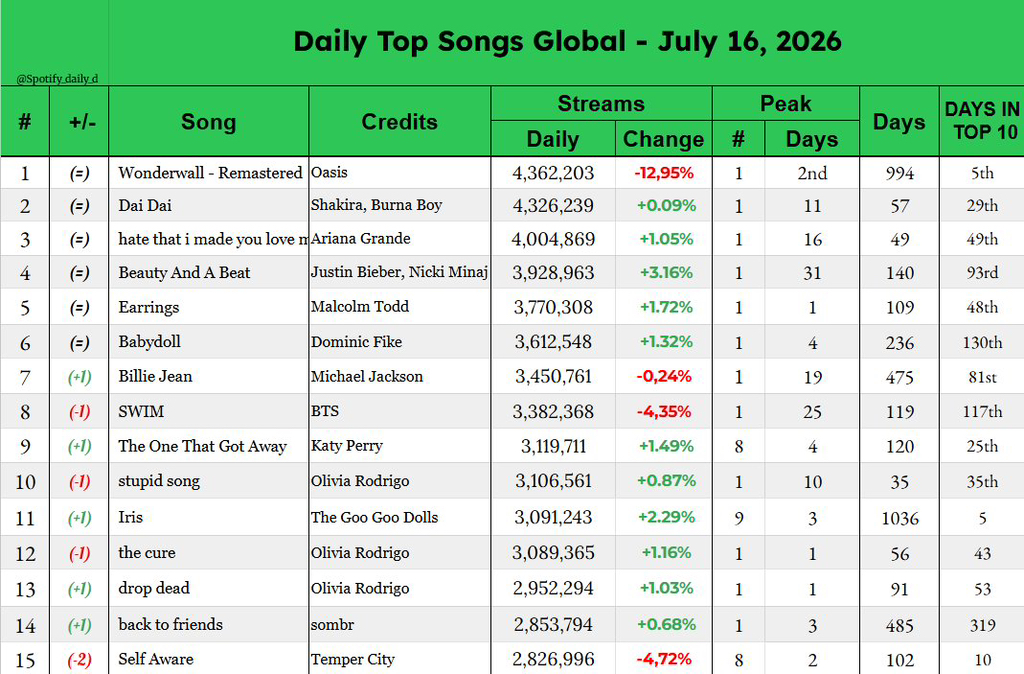Select the BTS credits cell
Image resolution: width=1024 pixels, height=674 pixels.
[x=399, y=411]
